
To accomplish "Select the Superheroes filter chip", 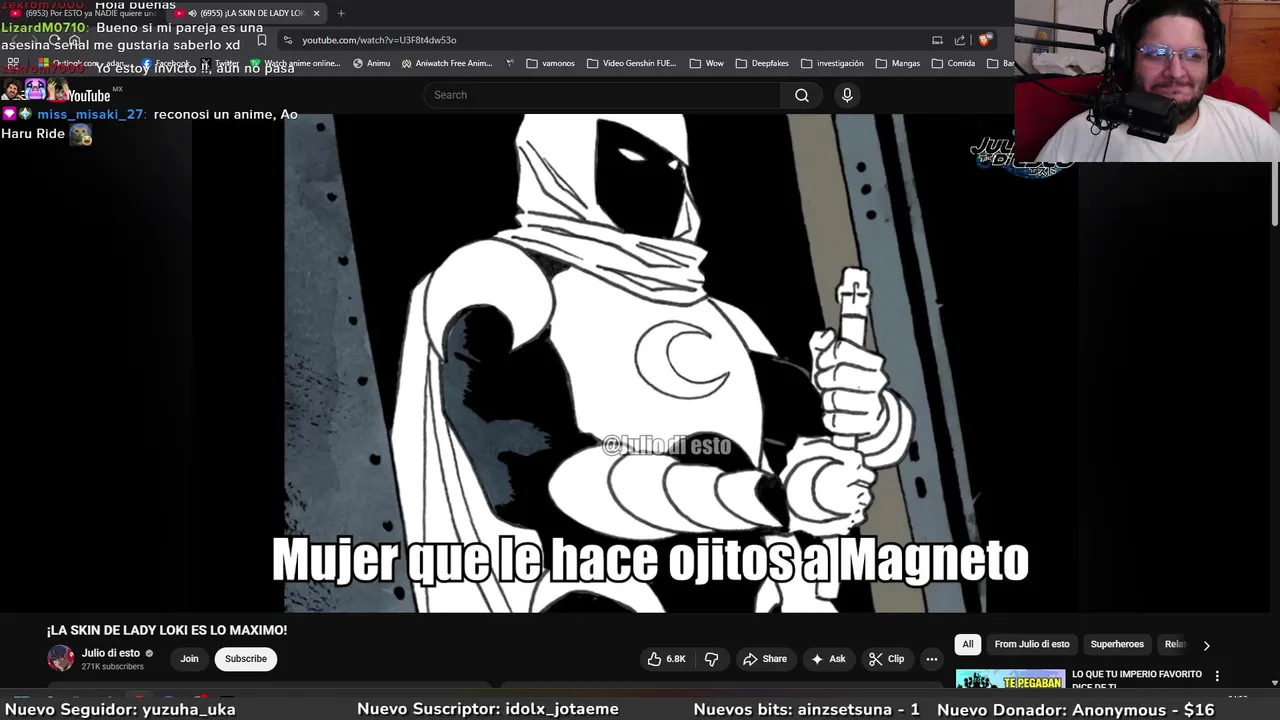I will coord(1117,644).
